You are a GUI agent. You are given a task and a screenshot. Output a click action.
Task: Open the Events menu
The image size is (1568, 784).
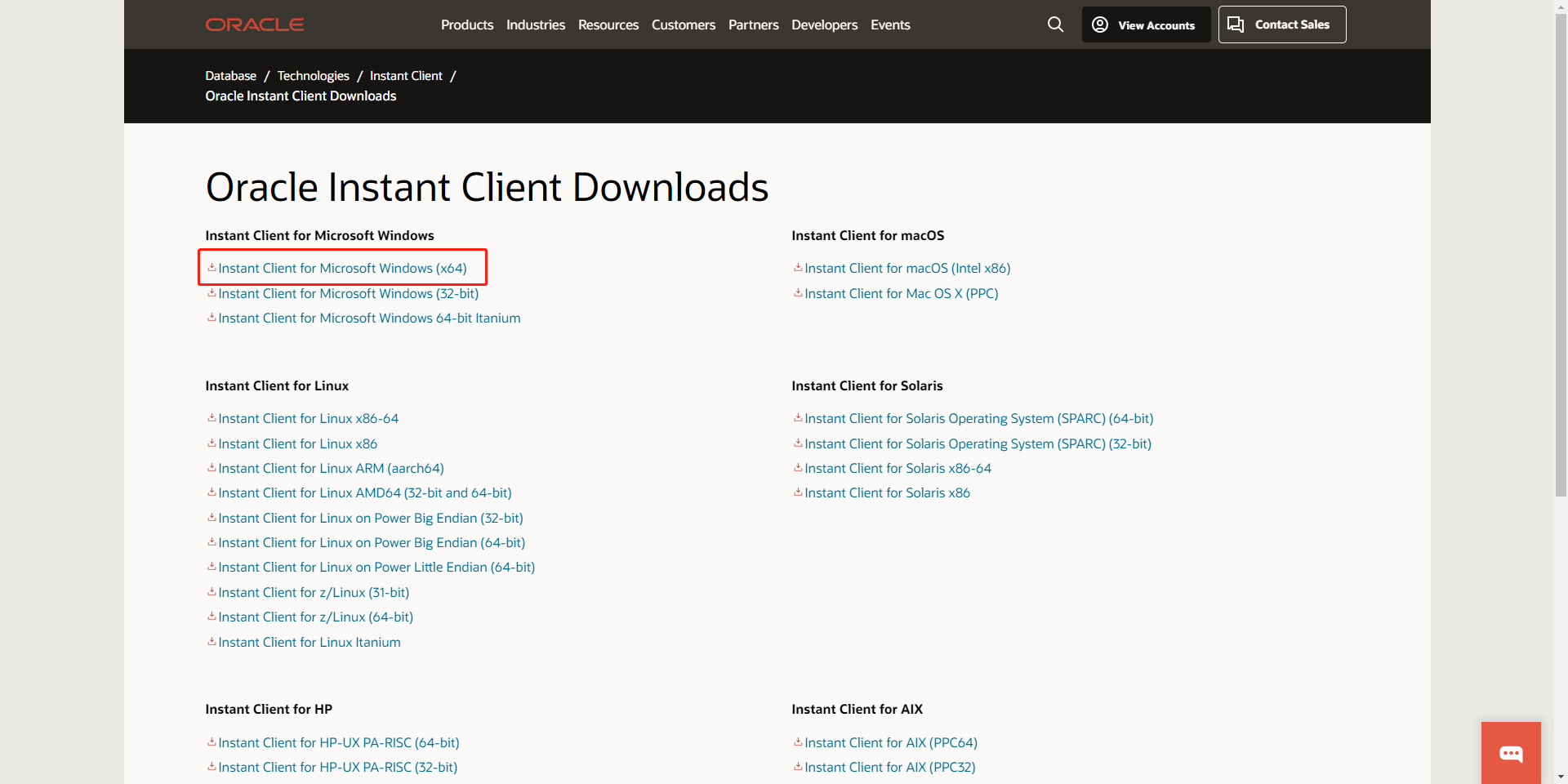890,24
